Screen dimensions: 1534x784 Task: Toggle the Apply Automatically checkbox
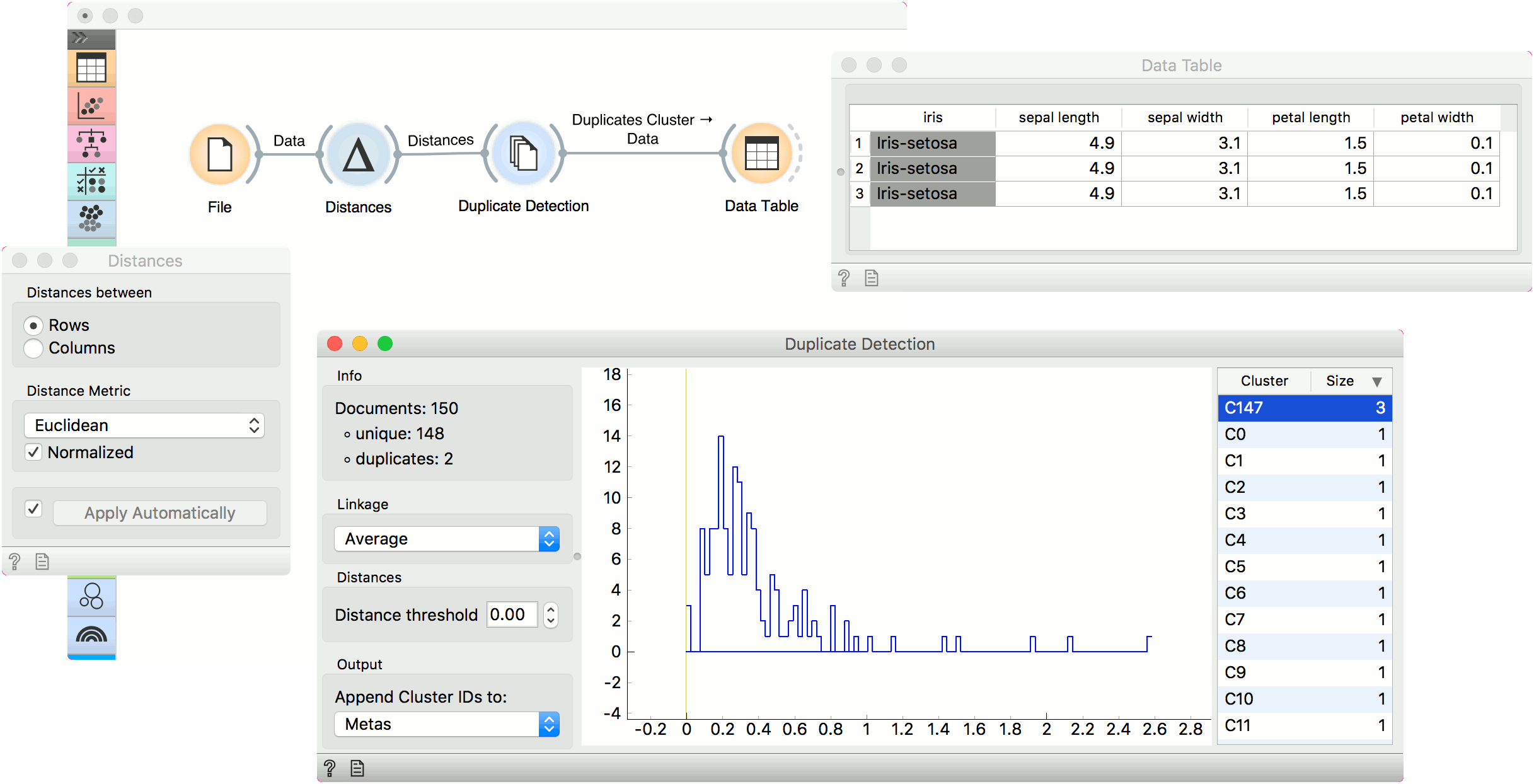(33, 509)
